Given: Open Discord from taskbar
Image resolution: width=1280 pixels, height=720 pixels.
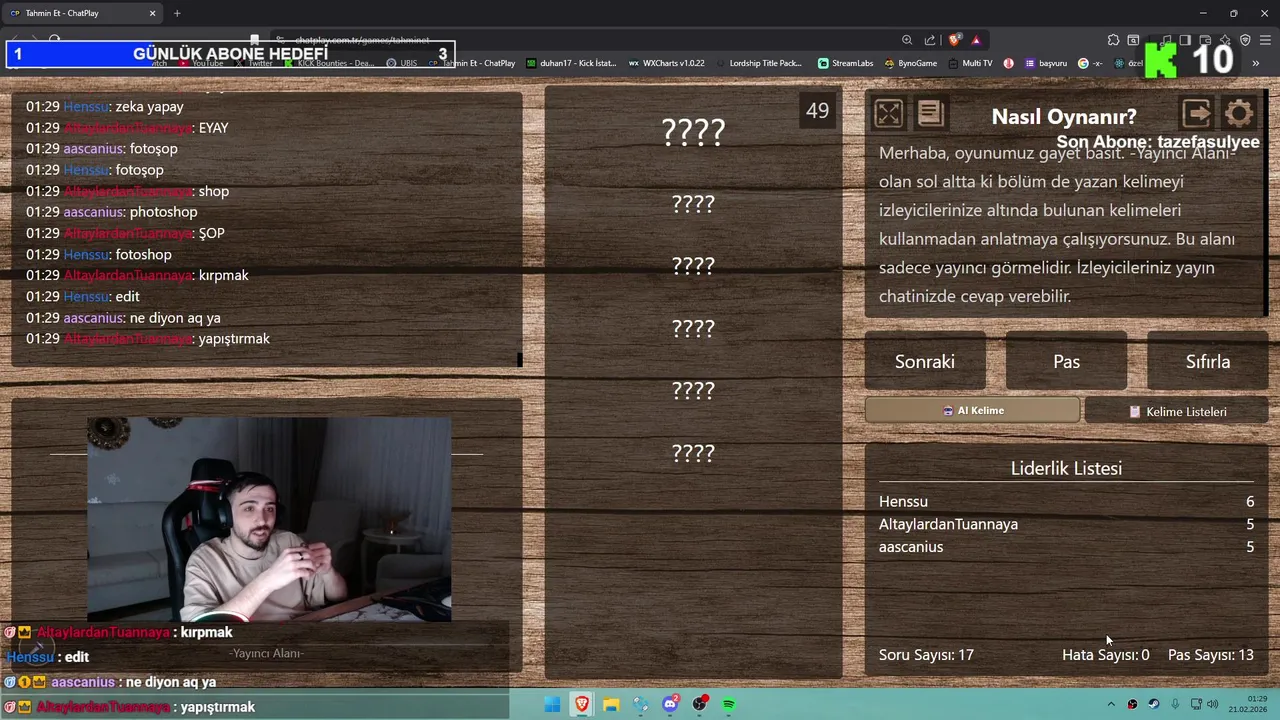Looking at the screenshot, I should pos(670,705).
